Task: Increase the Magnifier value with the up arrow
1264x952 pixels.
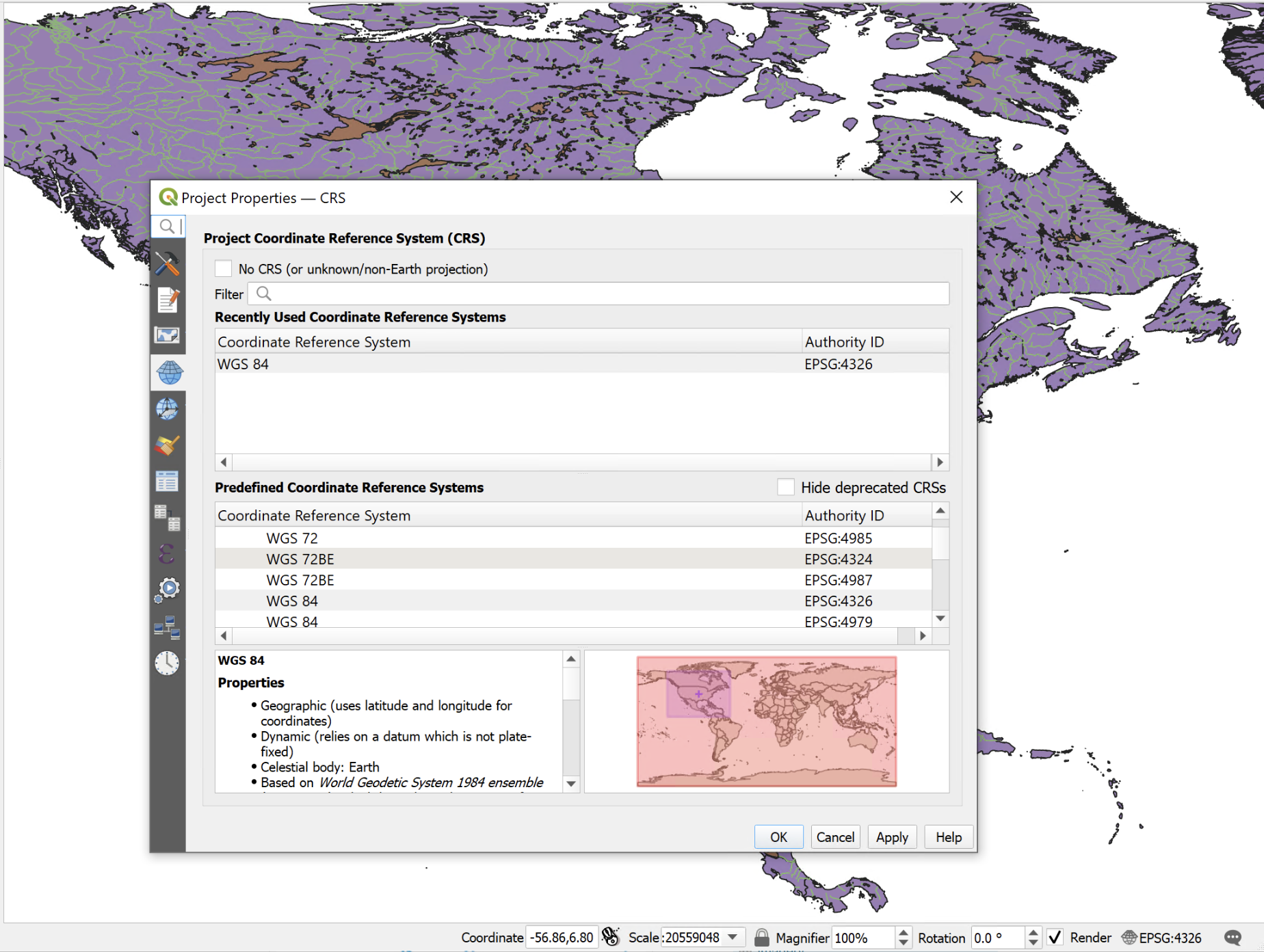Action: tap(904, 932)
